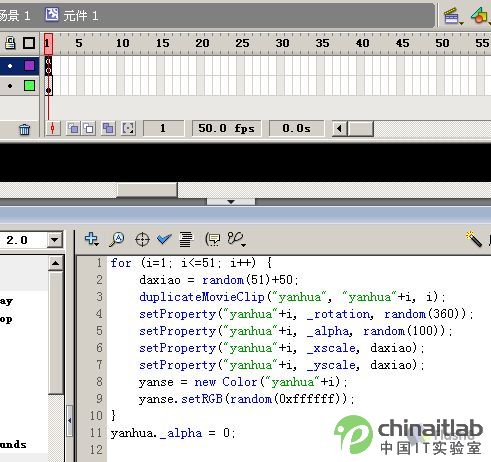
Task: Delete layer with the trash can icon
Action: 24,129
